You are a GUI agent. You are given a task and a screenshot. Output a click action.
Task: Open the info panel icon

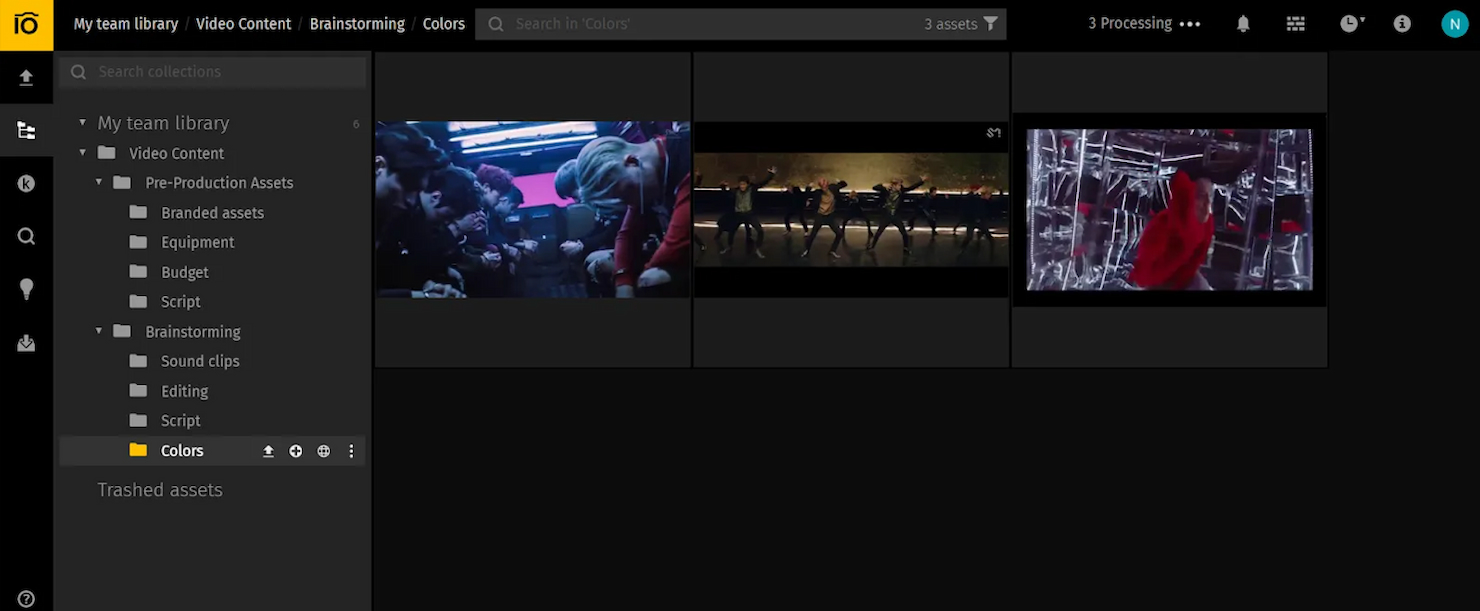click(1402, 24)
